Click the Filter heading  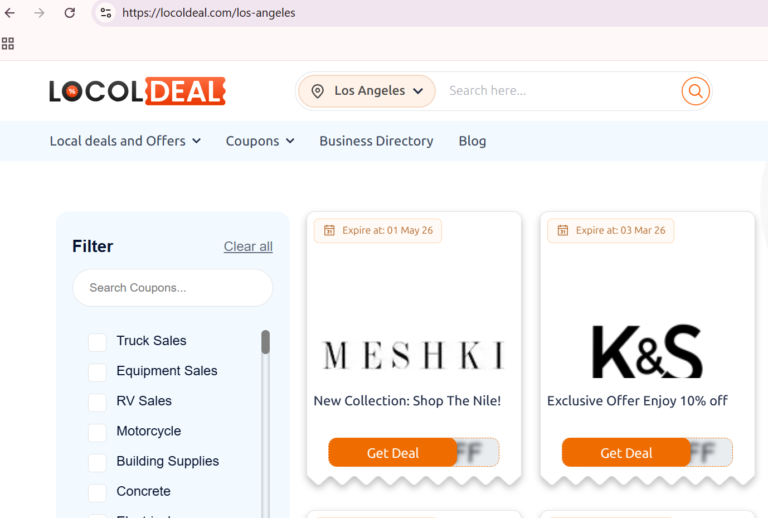click(x=93, y=246)
